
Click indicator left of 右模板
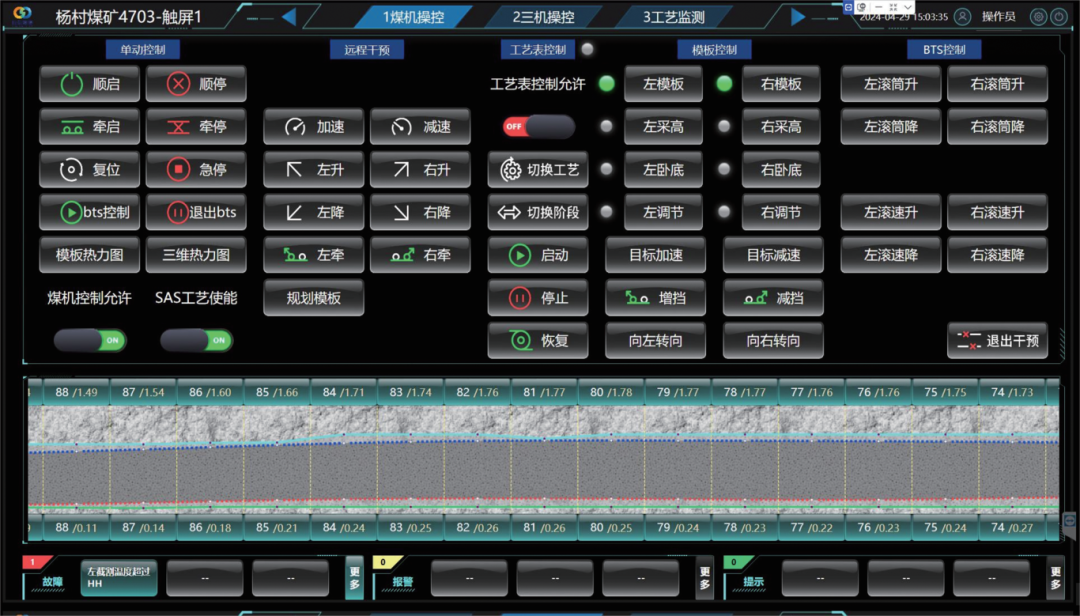pyautogui.click(x=724, y=84)
